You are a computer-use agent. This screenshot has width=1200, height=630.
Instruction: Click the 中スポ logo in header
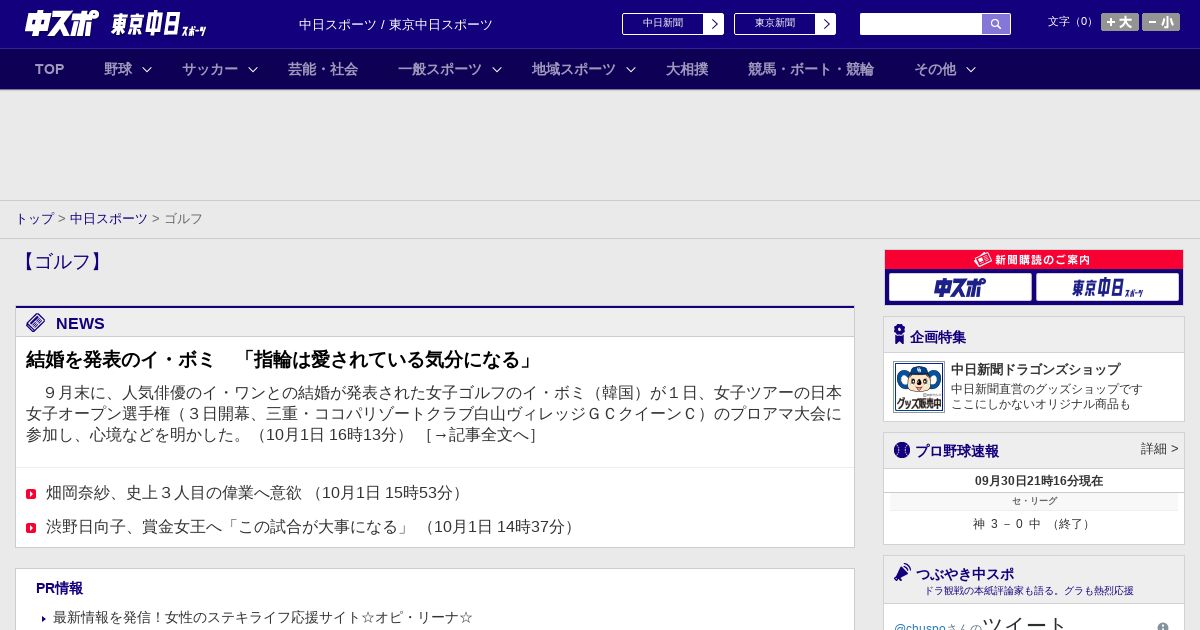[61, 23]
